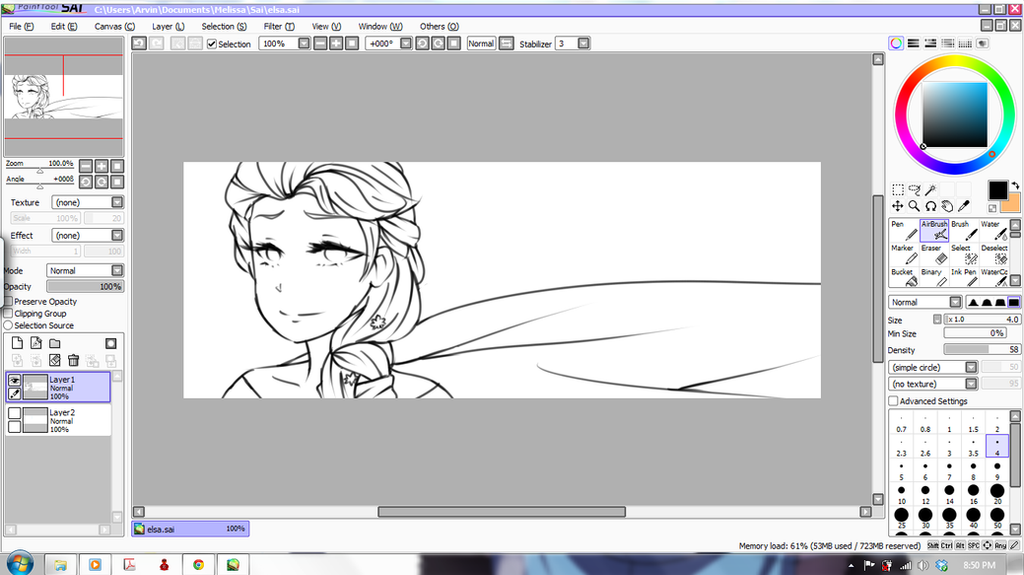Open the Texture dropdown
This screenshot has width=1024, height=575.
(117, 202)
